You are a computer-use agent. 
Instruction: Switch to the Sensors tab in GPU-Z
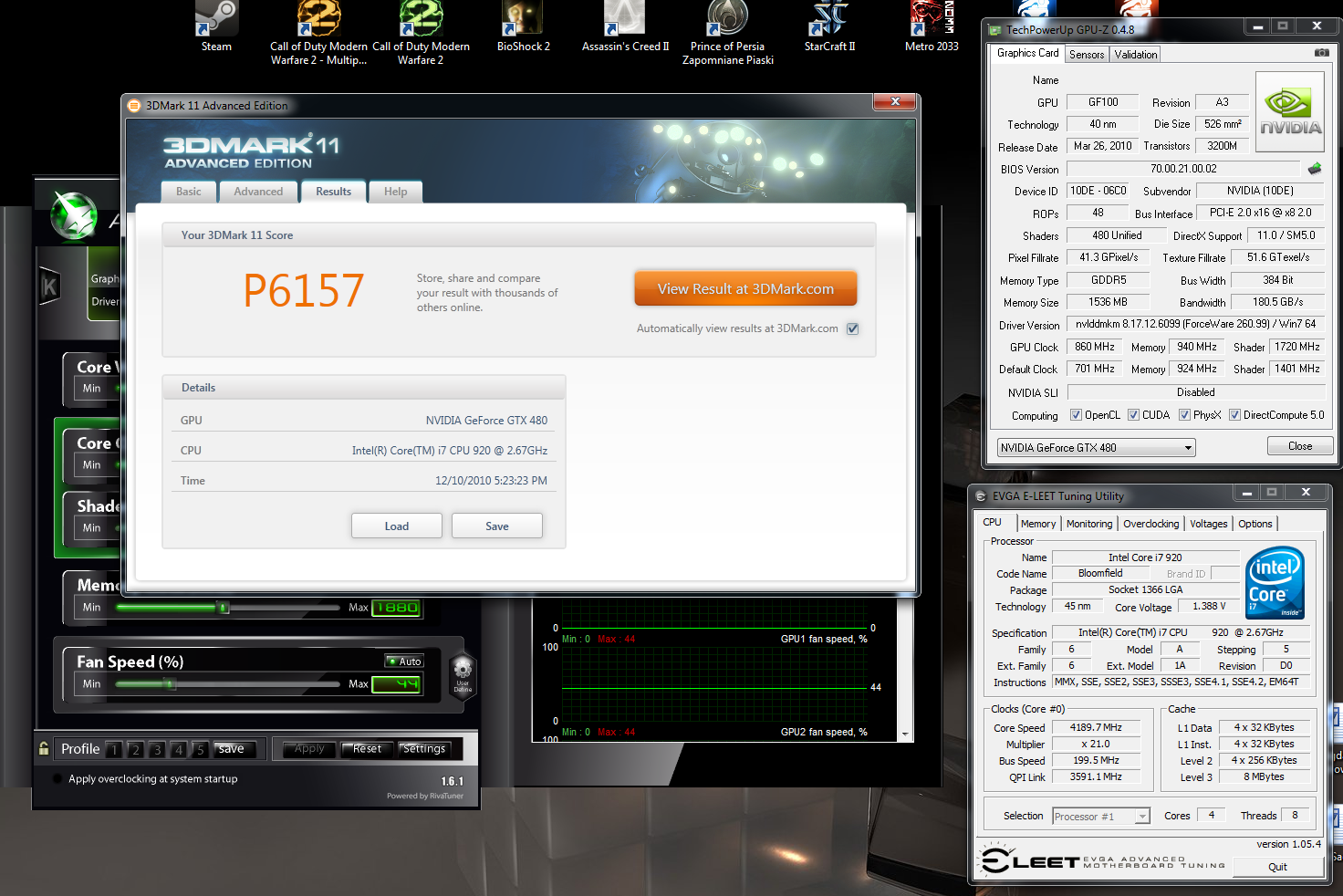pos(1087,55)
